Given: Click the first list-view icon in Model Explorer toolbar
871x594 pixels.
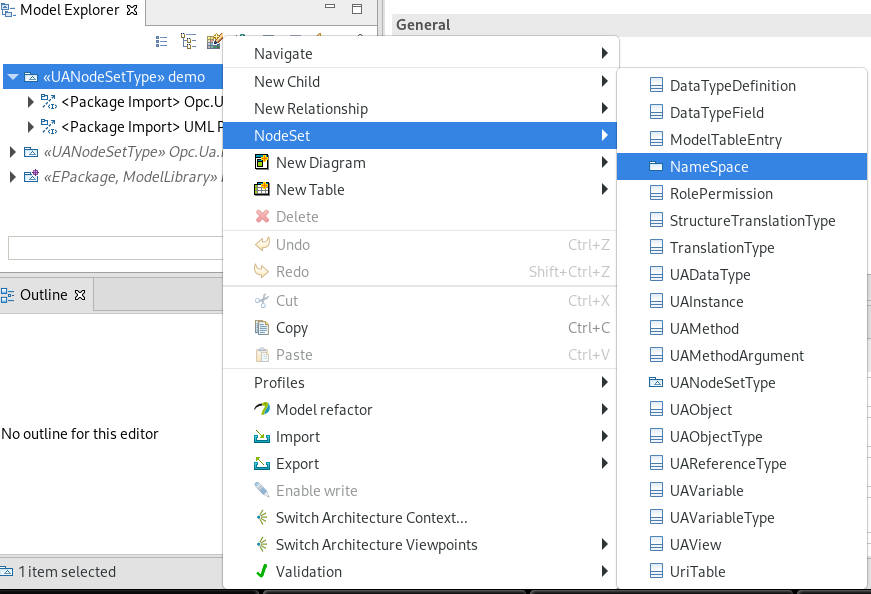Looking at the screenshot, I should tap(162, 41).
